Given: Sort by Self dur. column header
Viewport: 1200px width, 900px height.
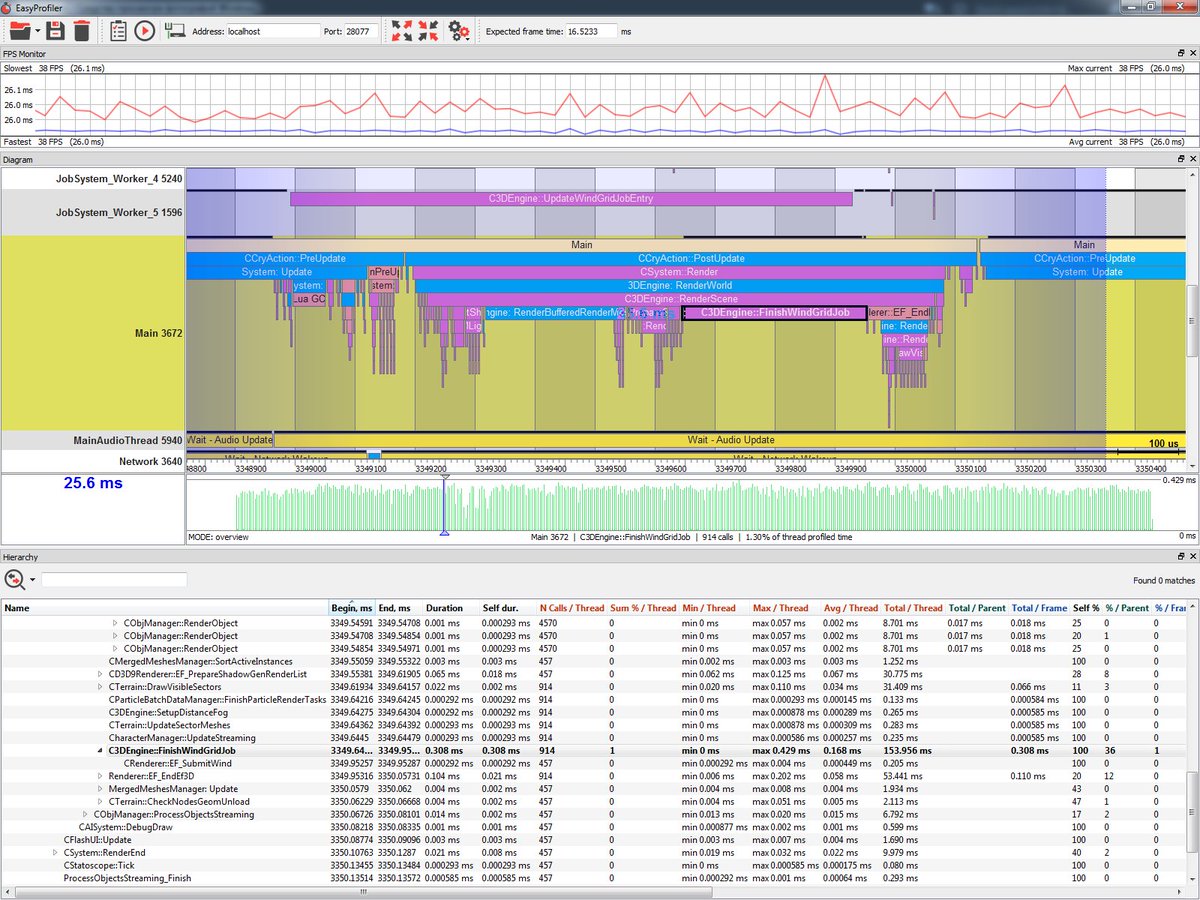Looking at the screenshot, I should 507,608.
